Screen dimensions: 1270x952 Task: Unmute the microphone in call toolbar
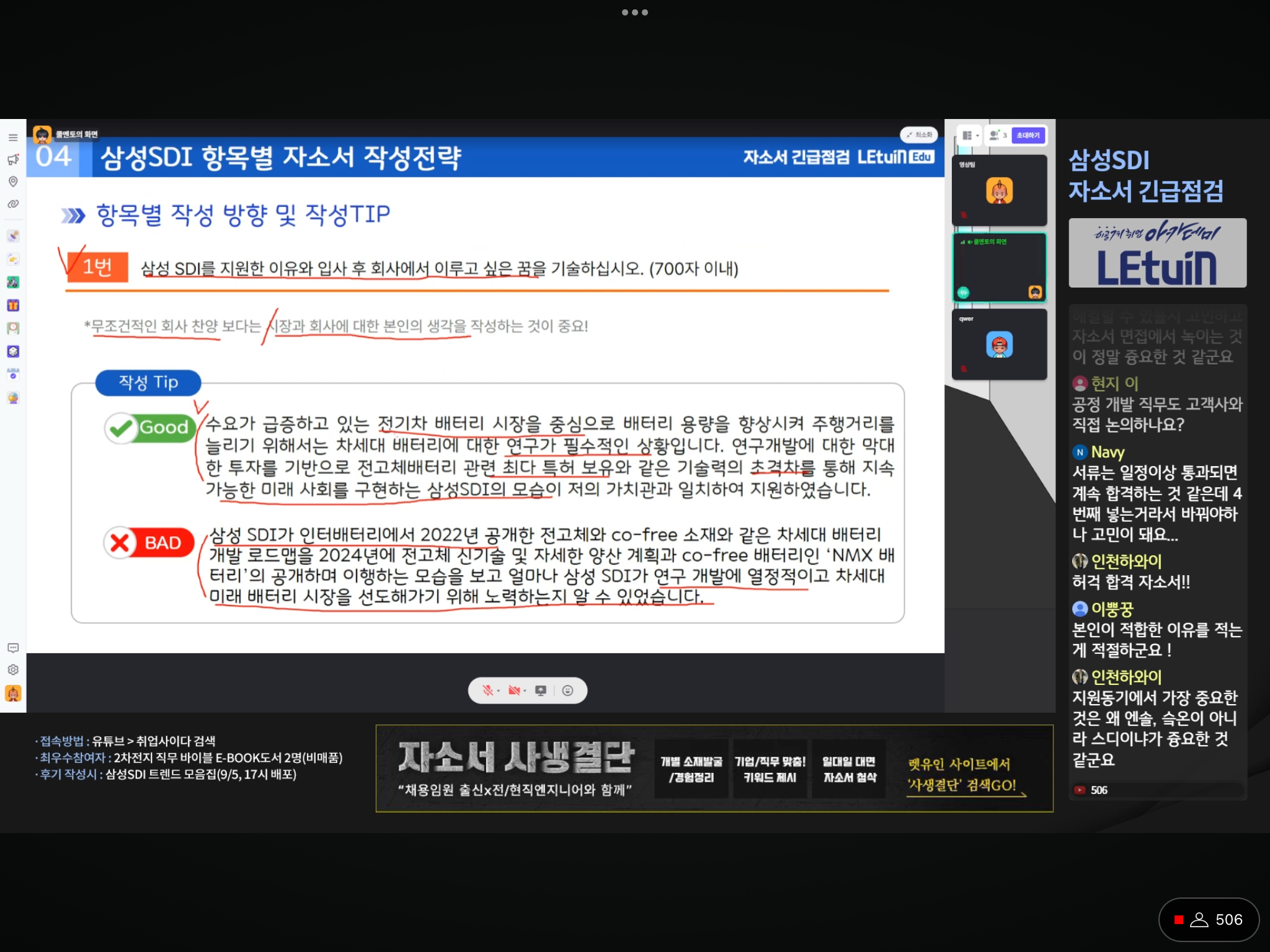click(488, 690)
